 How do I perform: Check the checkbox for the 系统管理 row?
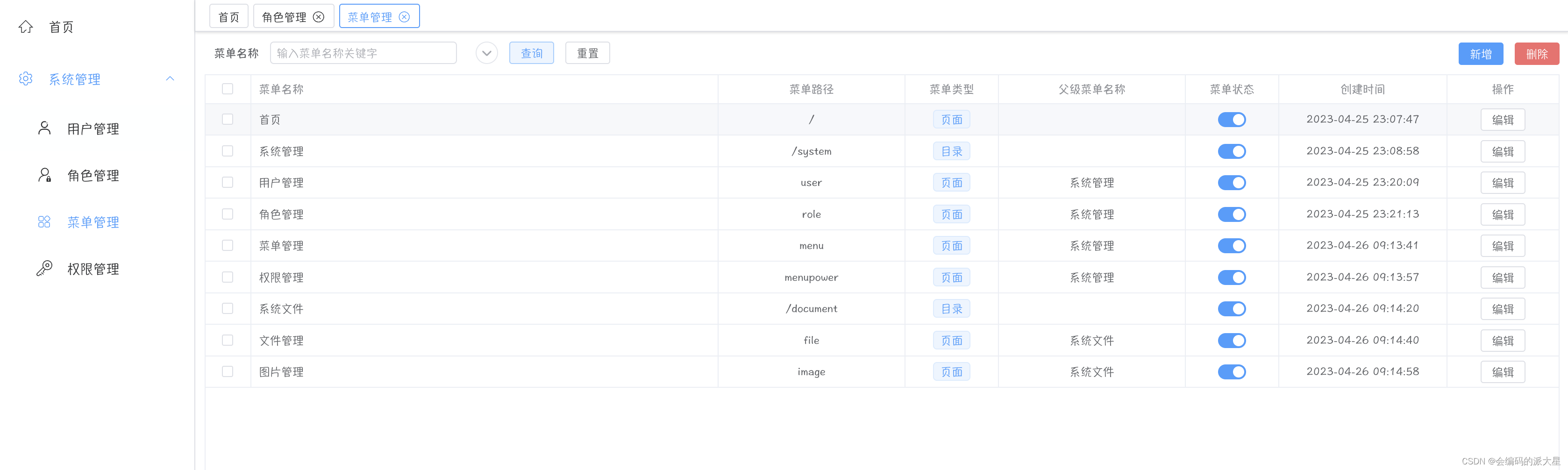(228, 151)
